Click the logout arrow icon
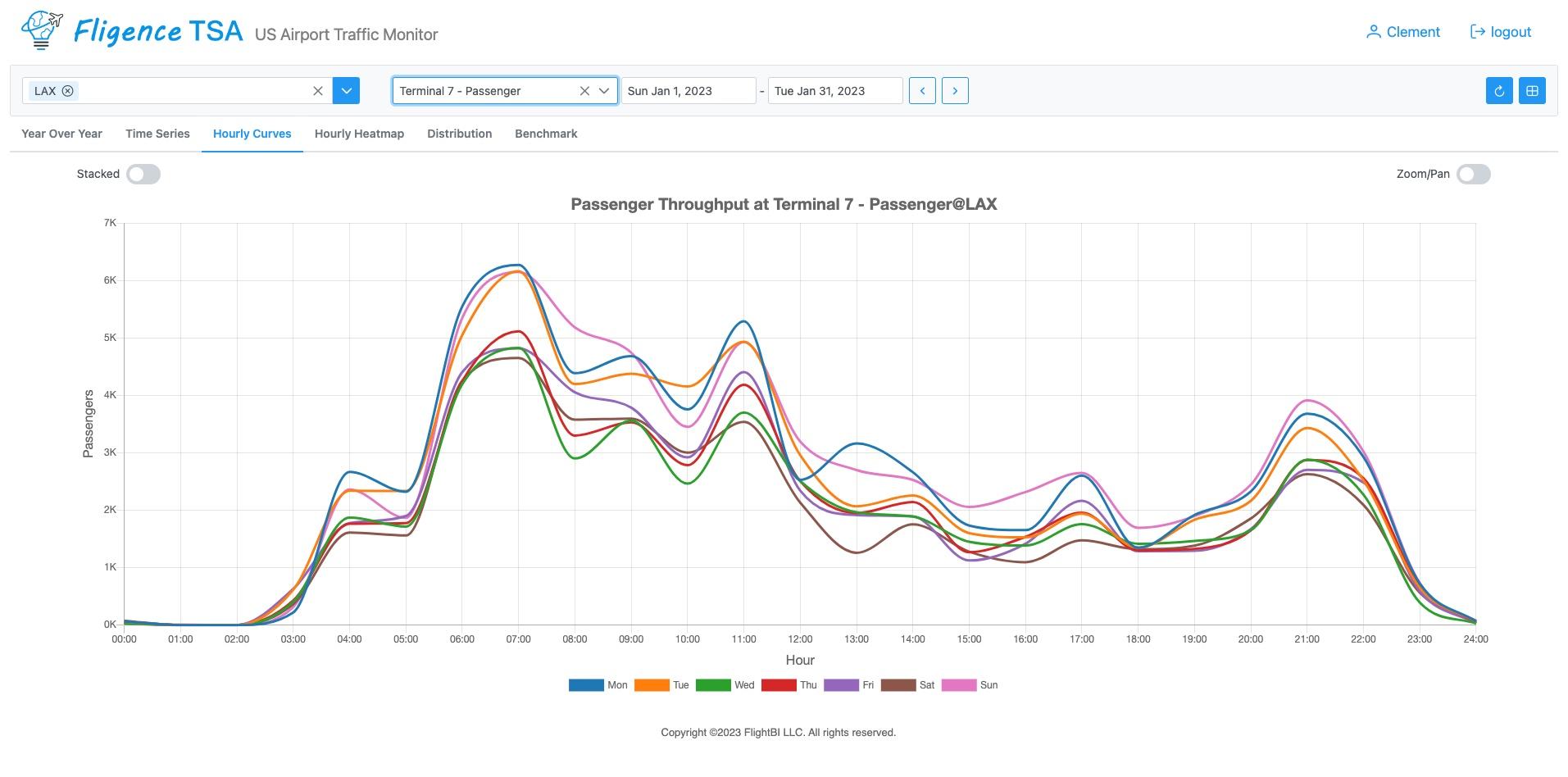Image resolution: width=1568 pixels, height=777 pixels. pos(1476,31)
